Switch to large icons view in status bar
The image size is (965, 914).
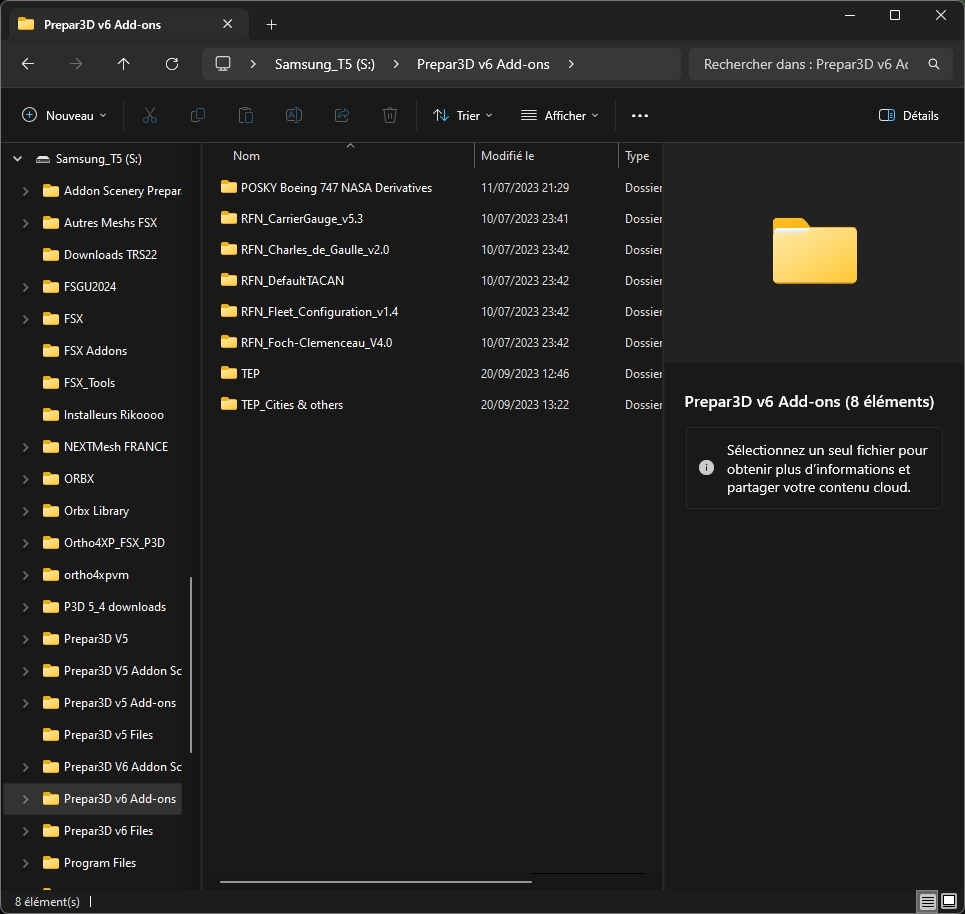tap(950, 902)
